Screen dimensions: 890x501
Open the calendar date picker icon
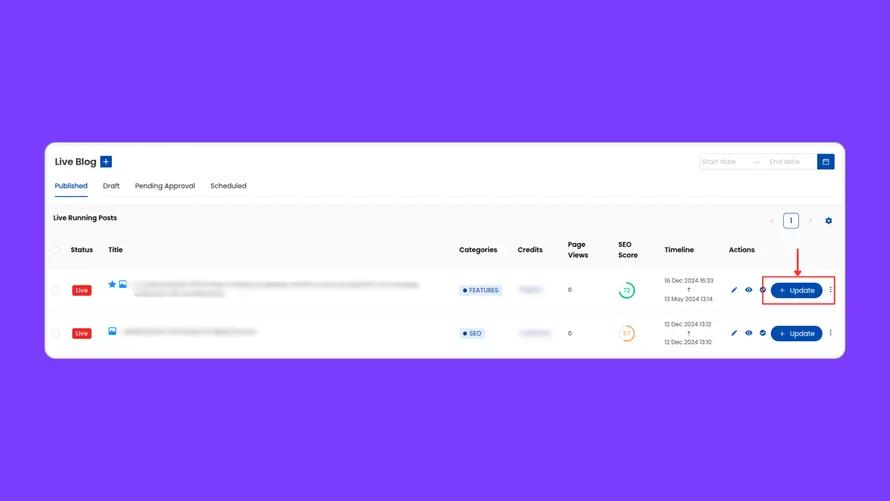click(826, 162)
